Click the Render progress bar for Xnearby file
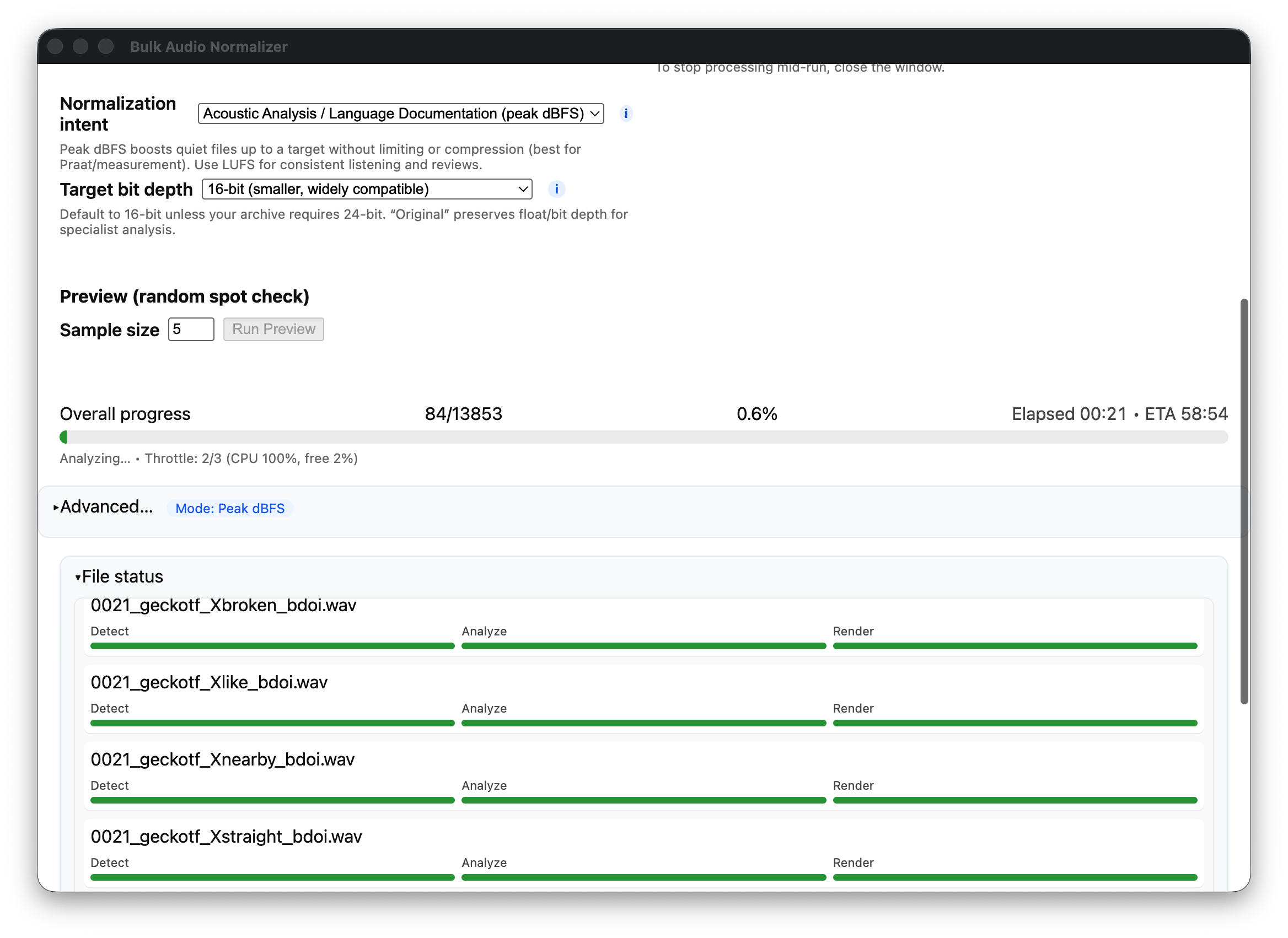The width and height of the screenshot is (1288, 938). tap(1015, 800)
